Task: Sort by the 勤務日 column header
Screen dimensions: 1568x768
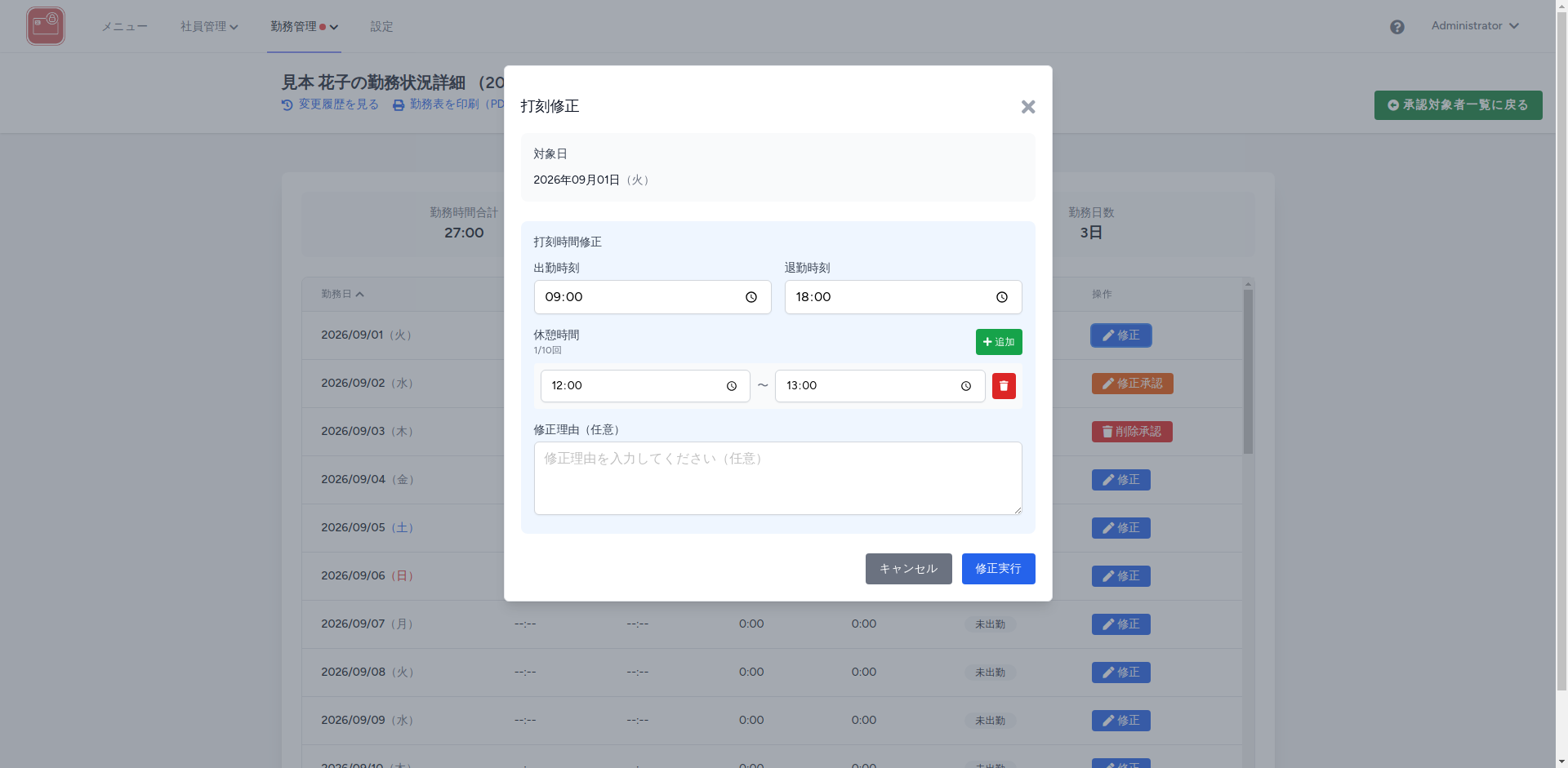Action: [342, 294]
